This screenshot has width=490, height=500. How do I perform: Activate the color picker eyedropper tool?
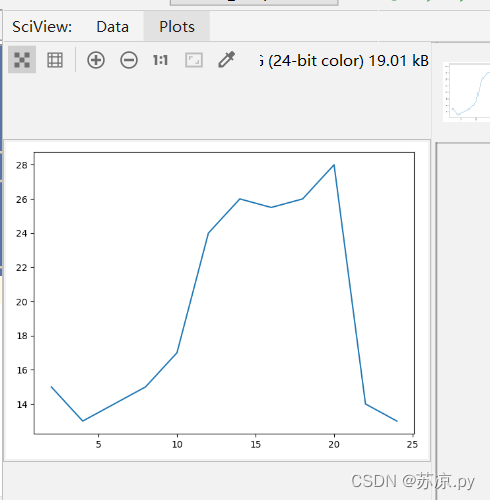click(x=227, y=60)
